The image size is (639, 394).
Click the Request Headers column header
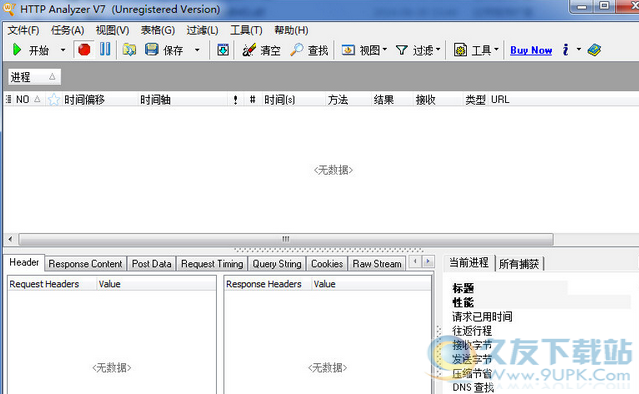pyautogui.click(x=52, y=284)
